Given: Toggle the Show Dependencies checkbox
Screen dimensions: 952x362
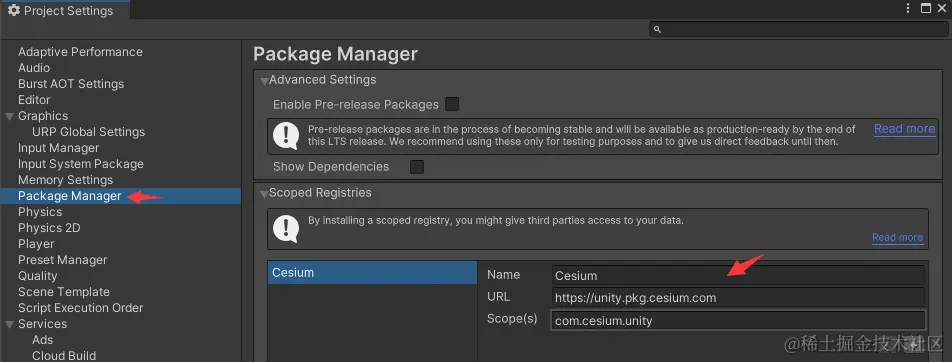Looking at the screenshot, I should [x=416, y=166].
